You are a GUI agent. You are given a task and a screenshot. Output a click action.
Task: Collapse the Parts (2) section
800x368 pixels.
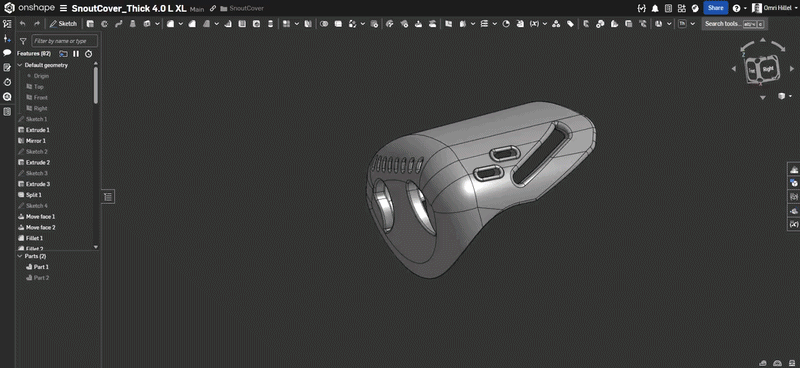pyautogui.click(x=20, y=256)
